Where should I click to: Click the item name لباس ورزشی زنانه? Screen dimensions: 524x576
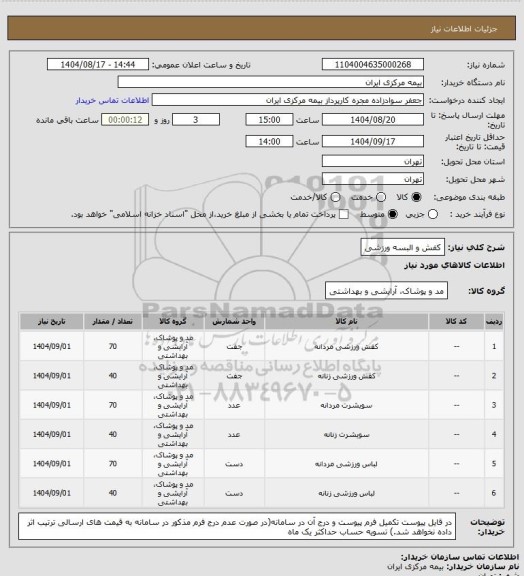(x=346, y=493)
